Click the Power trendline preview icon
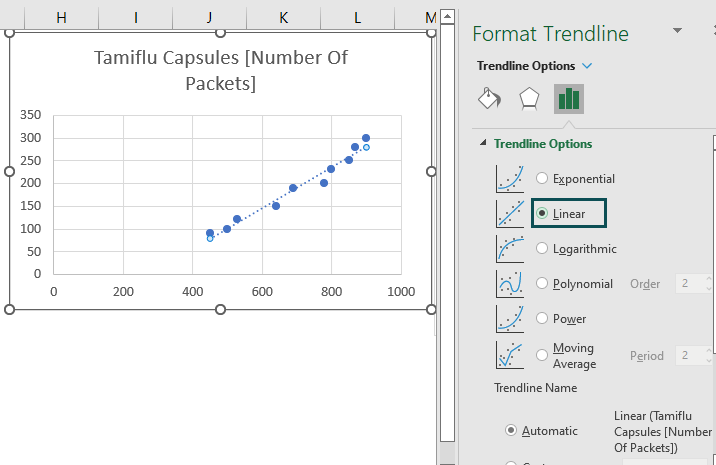716x465 pixels. [x=510, y=319]
